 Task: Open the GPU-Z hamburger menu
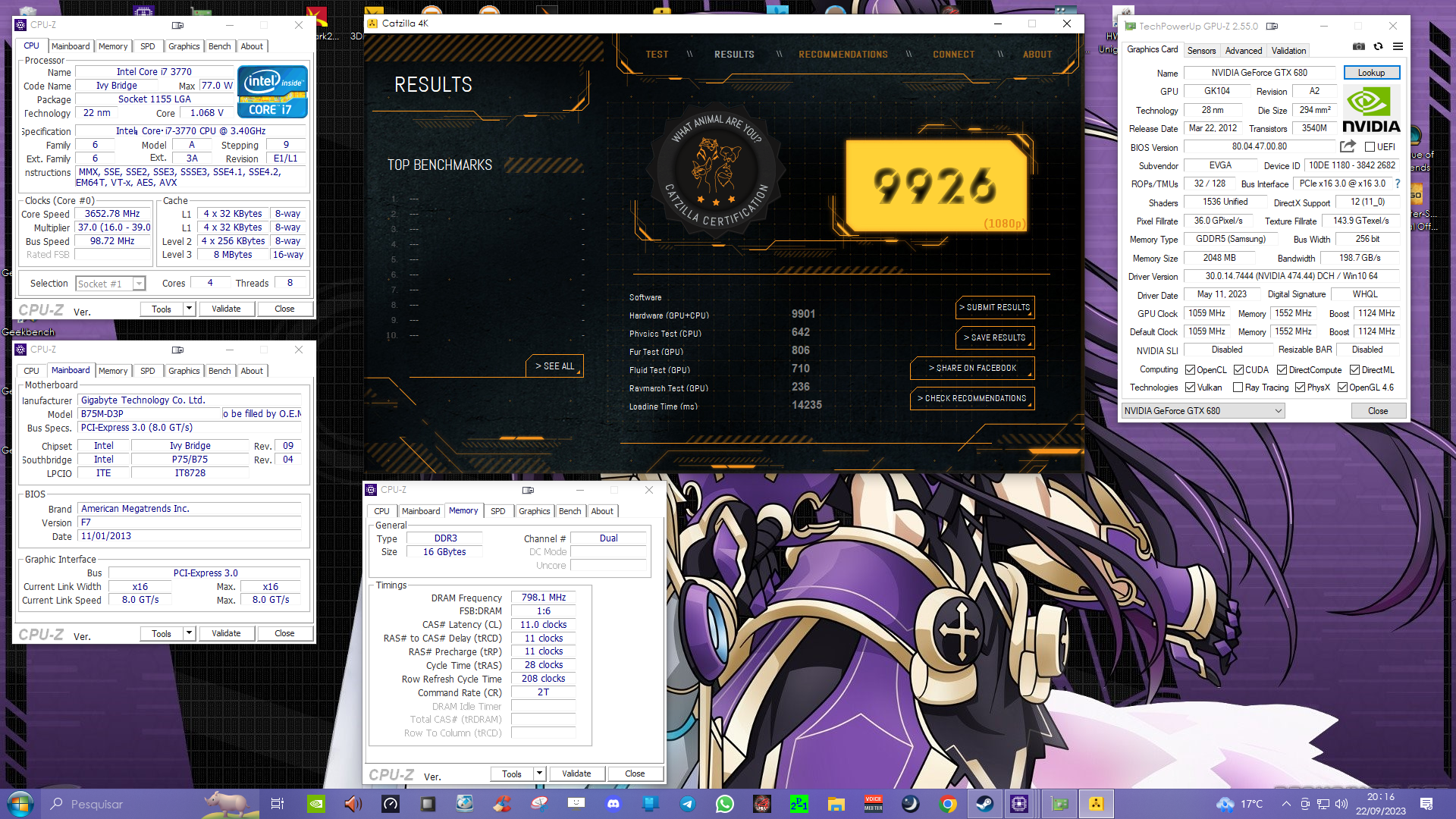click(x=1398, y=47)
